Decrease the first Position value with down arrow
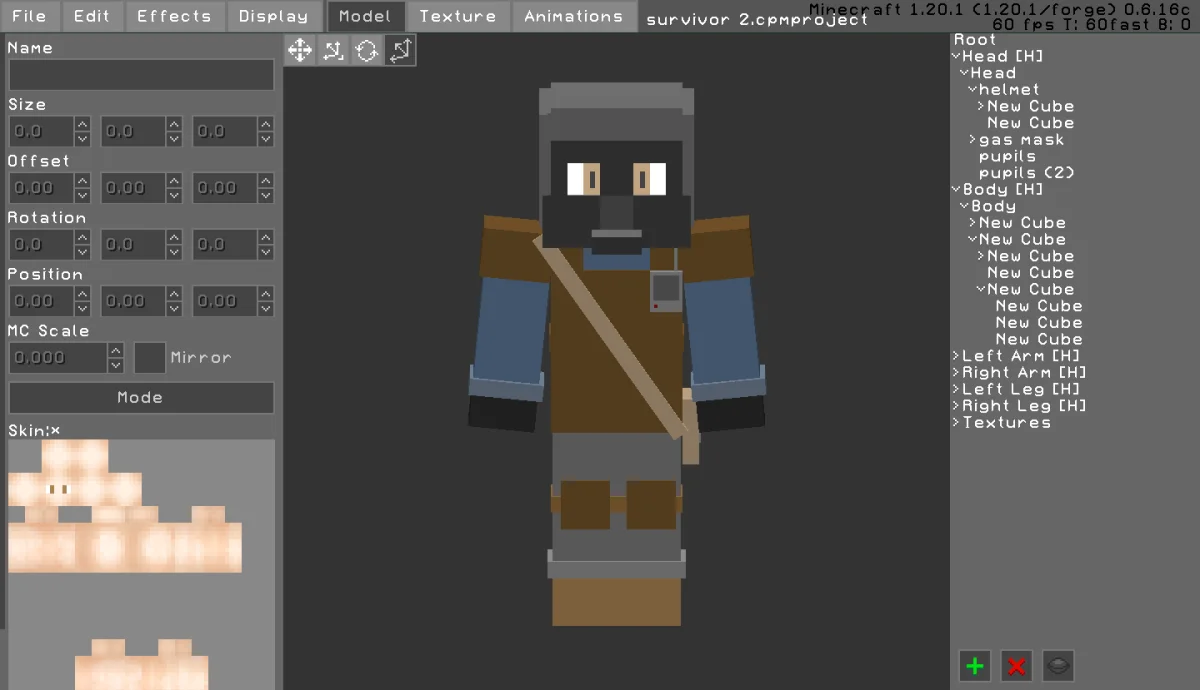This screenshot has height=690, width=1200. 82,309
